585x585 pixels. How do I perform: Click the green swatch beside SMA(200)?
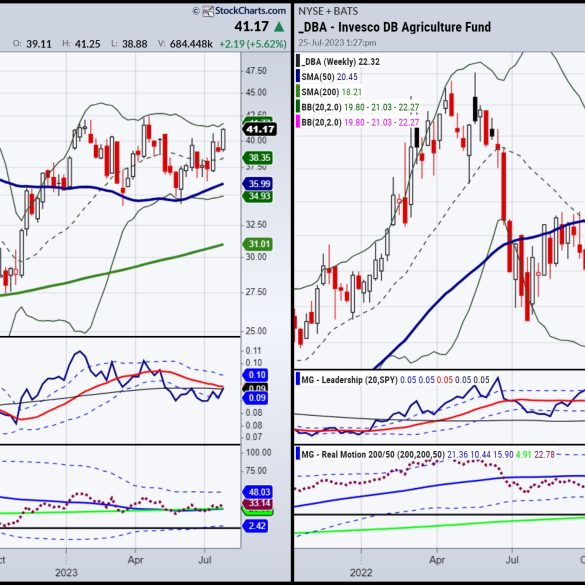tap(298, 92)
